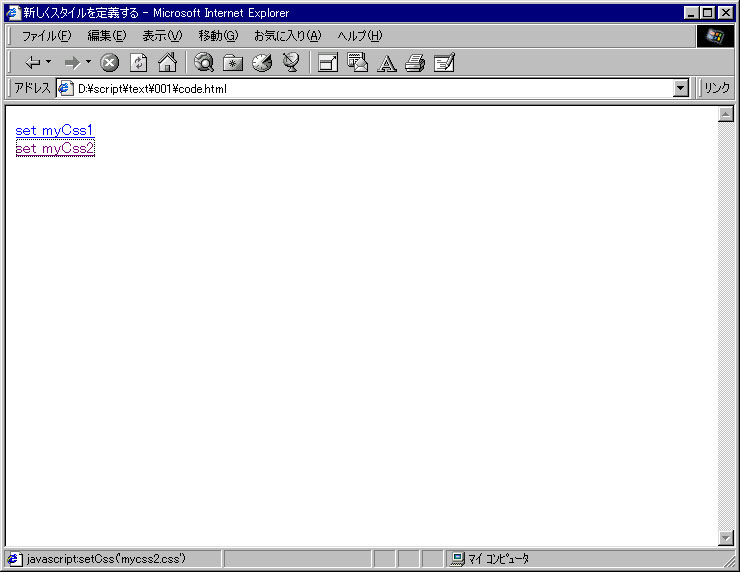Go to the Home page icon
The height and width of the screenshot is (572, 740).
[x=168, y=62]
